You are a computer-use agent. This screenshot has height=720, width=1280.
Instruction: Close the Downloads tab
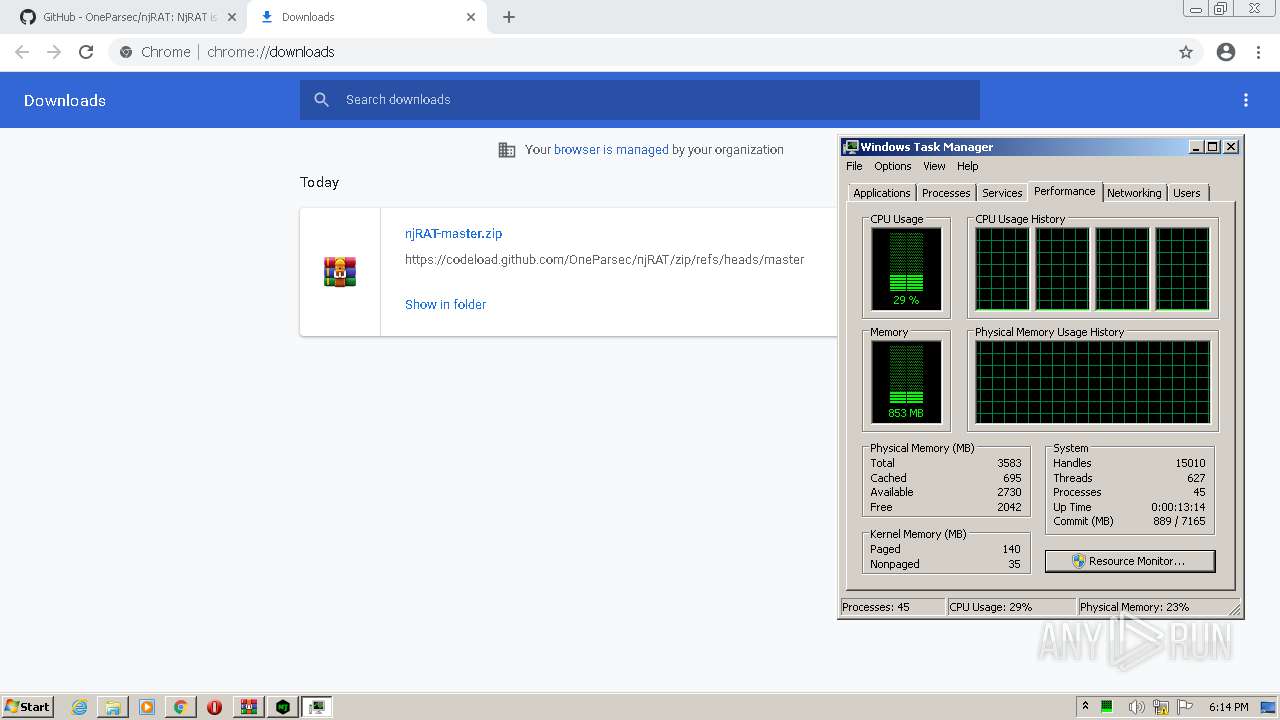[471, 17]
